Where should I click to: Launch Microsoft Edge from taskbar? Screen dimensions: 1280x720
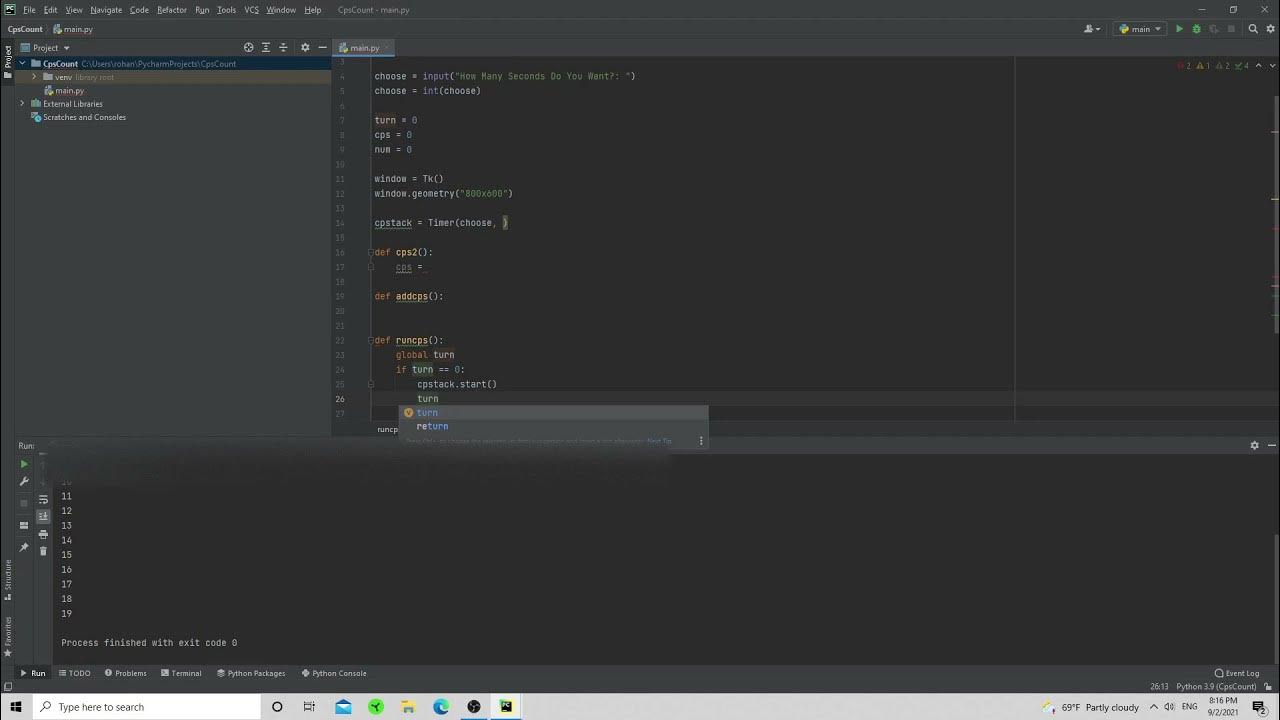[441, 707]
